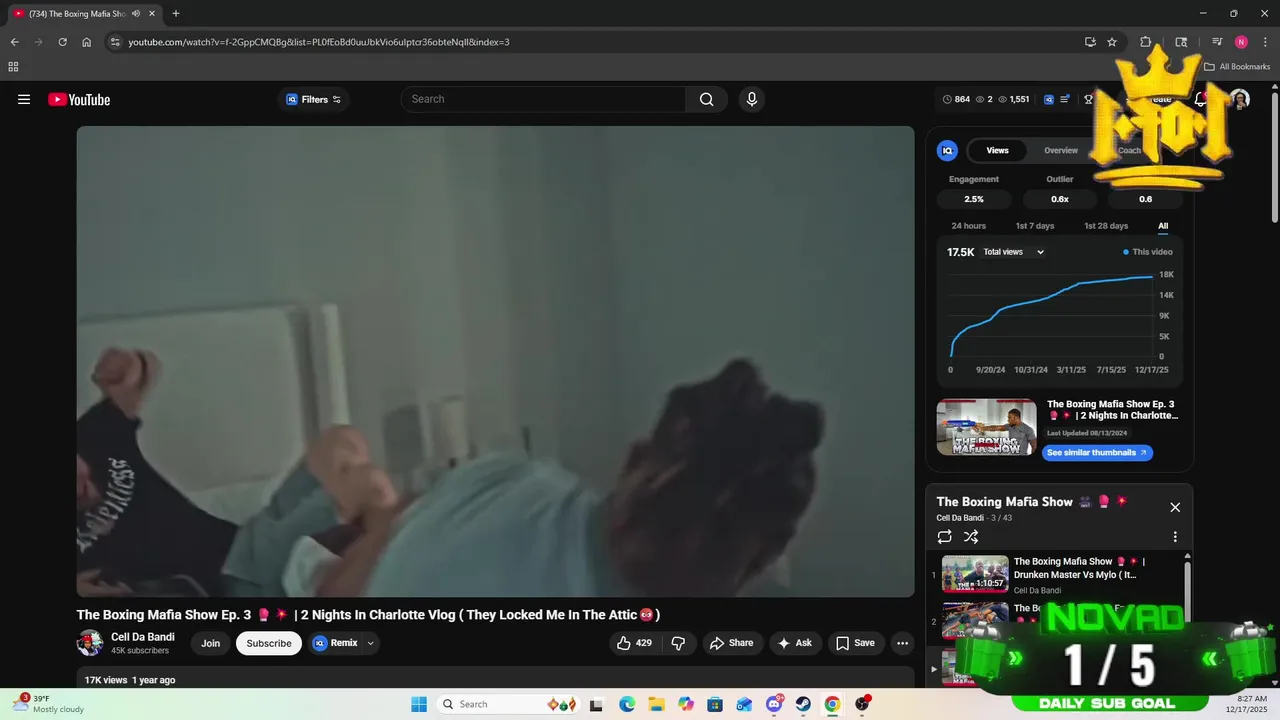1280x720 pixels.
Task: Open the Windows Start menu
Action: pos(419,704)
